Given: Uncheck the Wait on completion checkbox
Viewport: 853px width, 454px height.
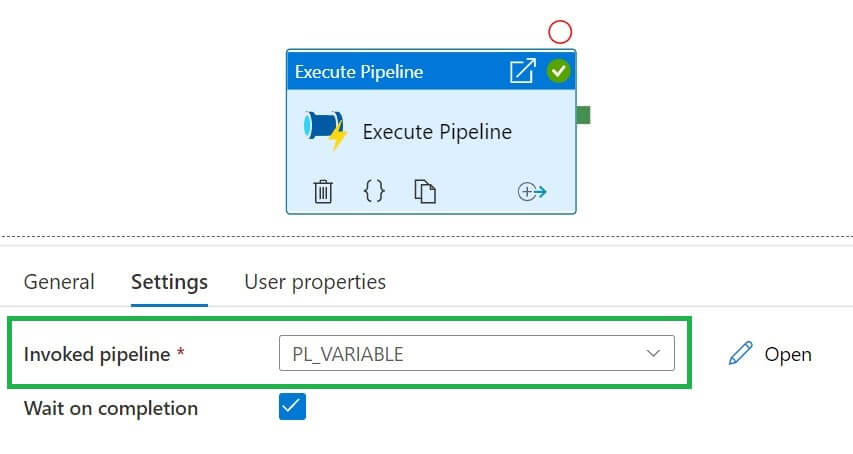Looking at the screenshot, I should pos(292,407).
